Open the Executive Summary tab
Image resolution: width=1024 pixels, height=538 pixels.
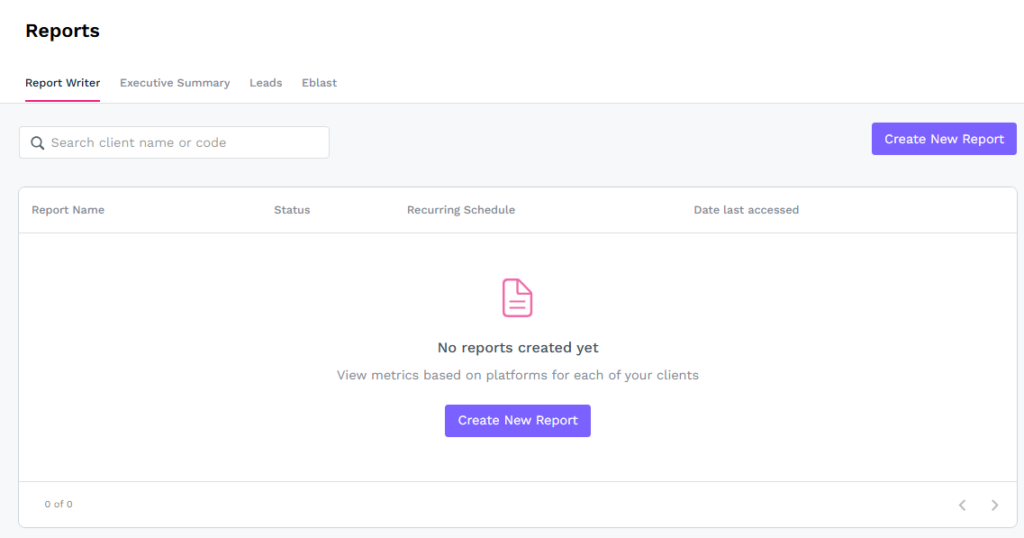[175, 83]
